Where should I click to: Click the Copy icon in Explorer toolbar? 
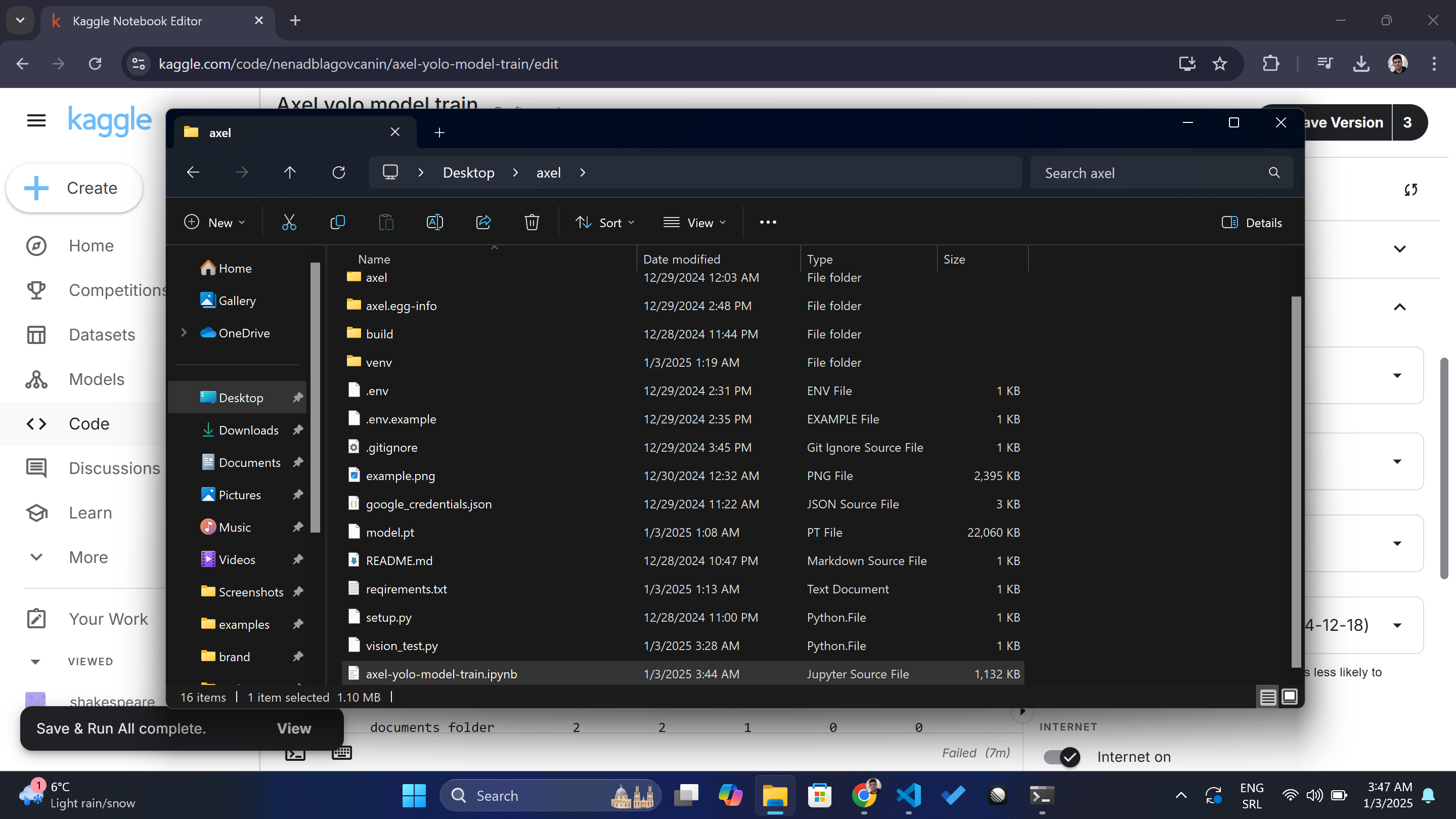pos(337,222)
